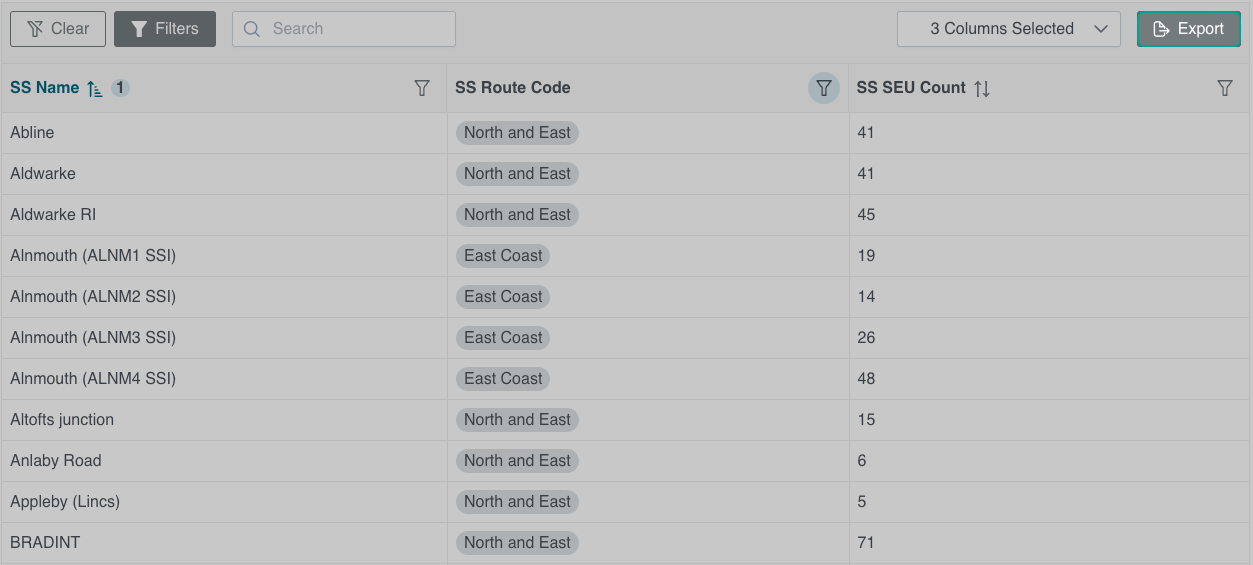Click the Clear filters button
This screenshot has width=1253, height=565.
tap(58, 29)
